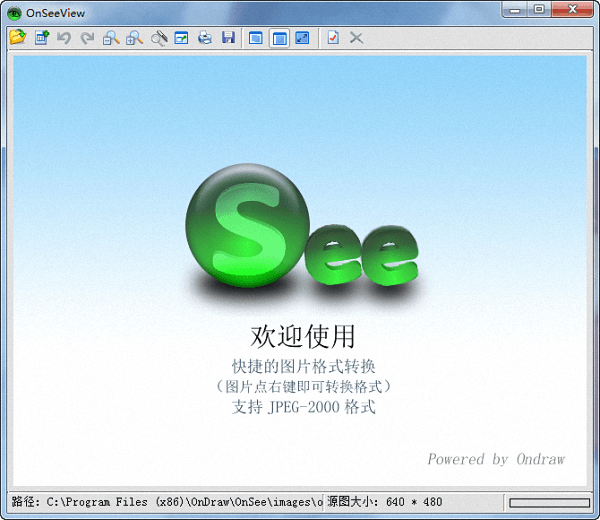Click the second magnifier zoom icon
The image size is (600, 520).
[x=134, y=38]
